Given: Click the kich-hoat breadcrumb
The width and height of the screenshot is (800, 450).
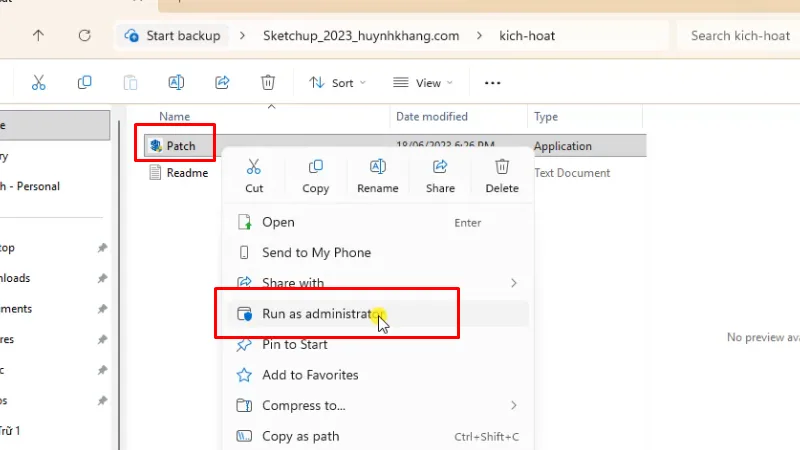Looking at the screenshot, I should click(x=527, y=36).
